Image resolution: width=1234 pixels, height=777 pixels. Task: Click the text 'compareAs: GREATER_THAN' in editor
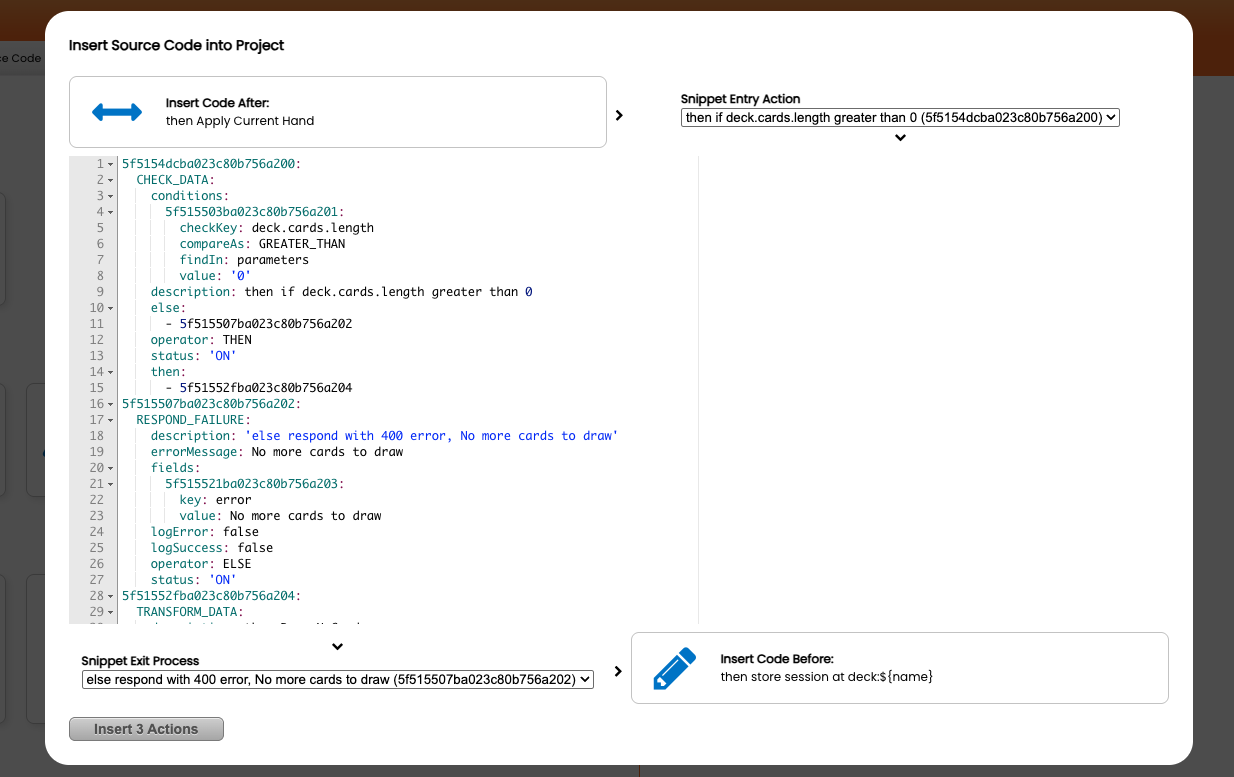point(262,244)
